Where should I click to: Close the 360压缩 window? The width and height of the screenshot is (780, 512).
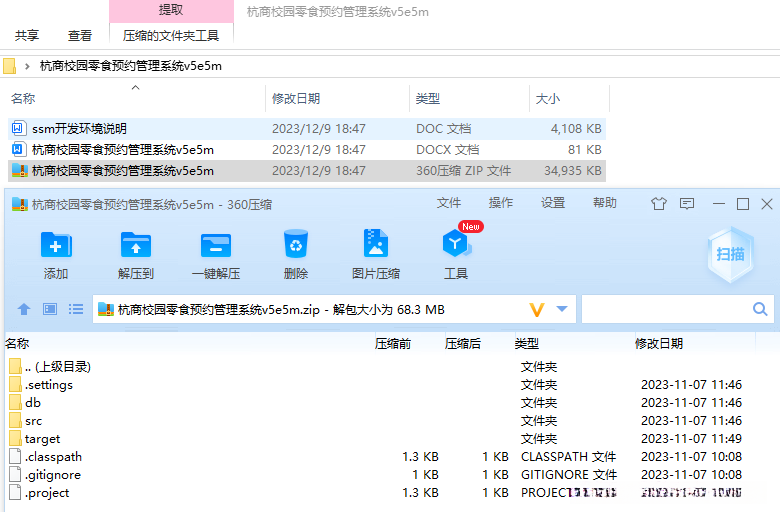(x=767, y=204)
